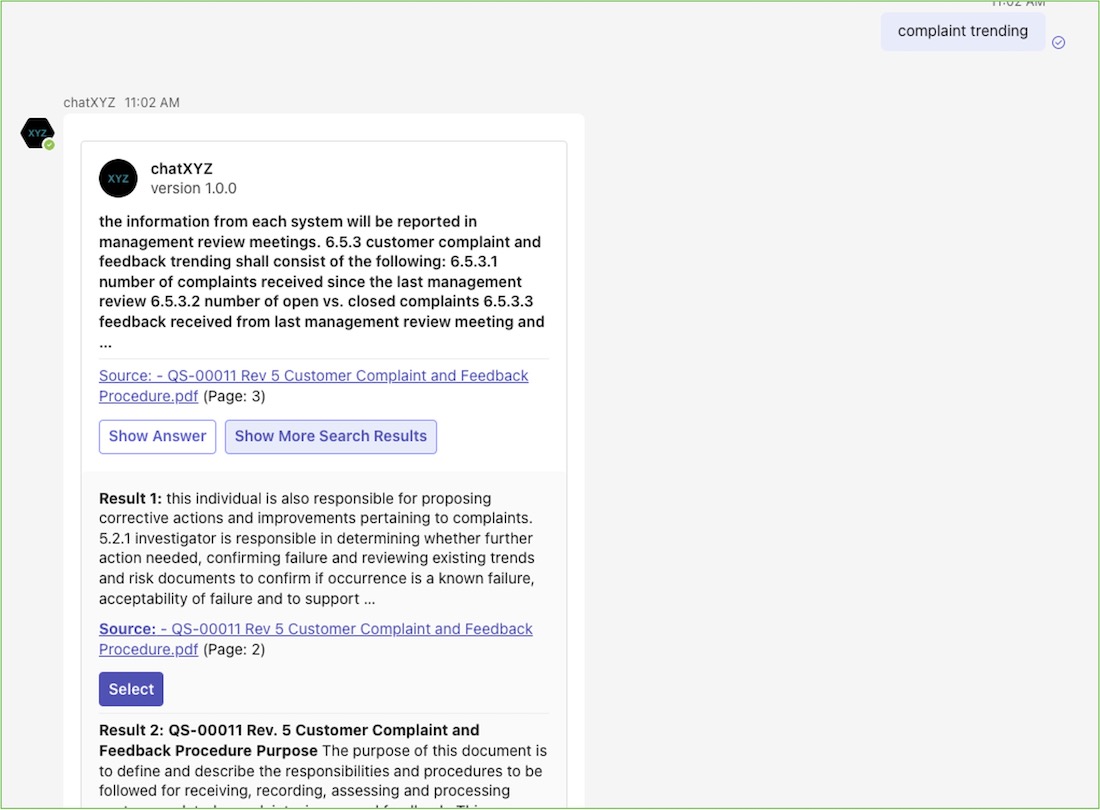
Task: Click the green online status badge
Action: tap(49, 145)
